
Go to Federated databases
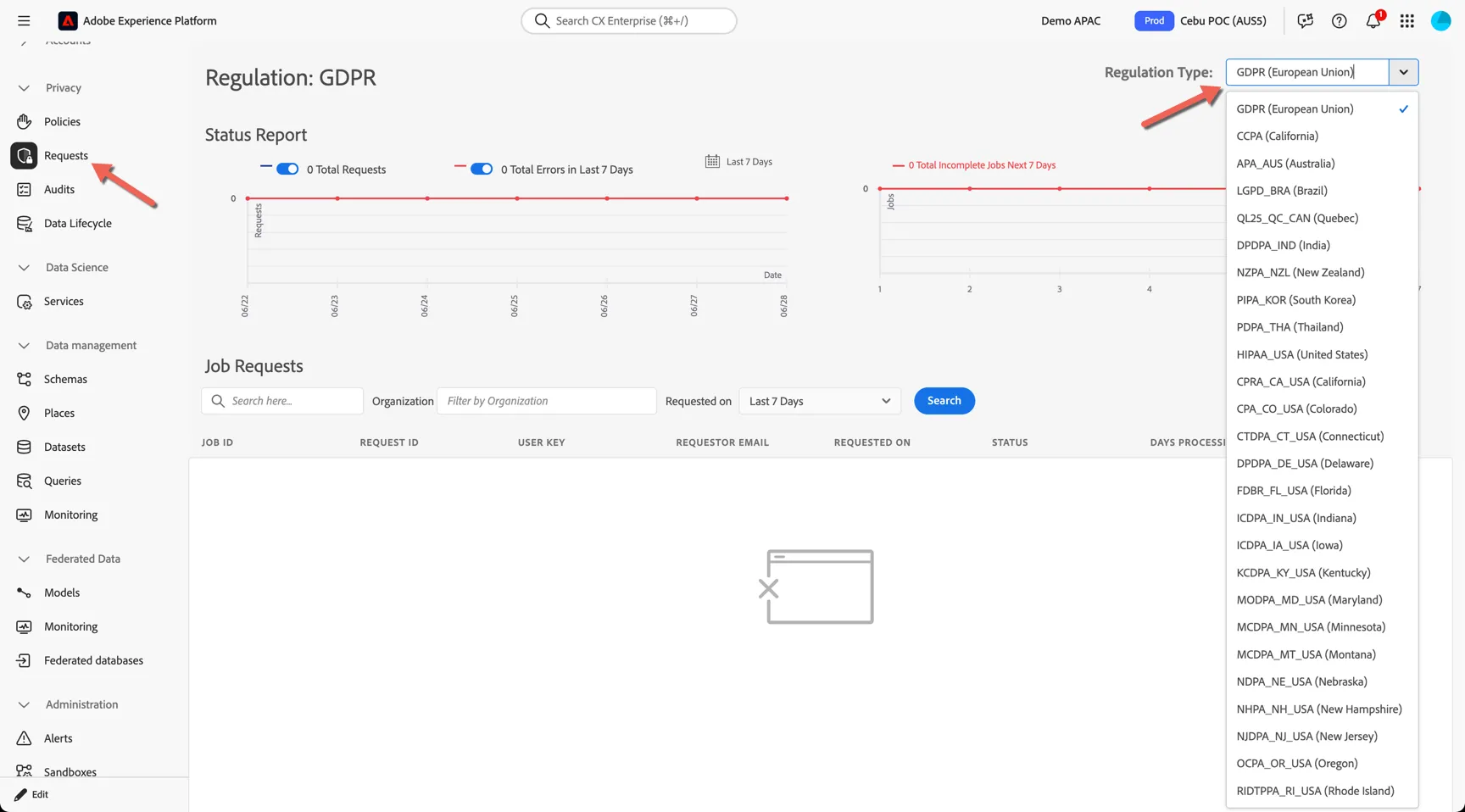pos(93,660)
